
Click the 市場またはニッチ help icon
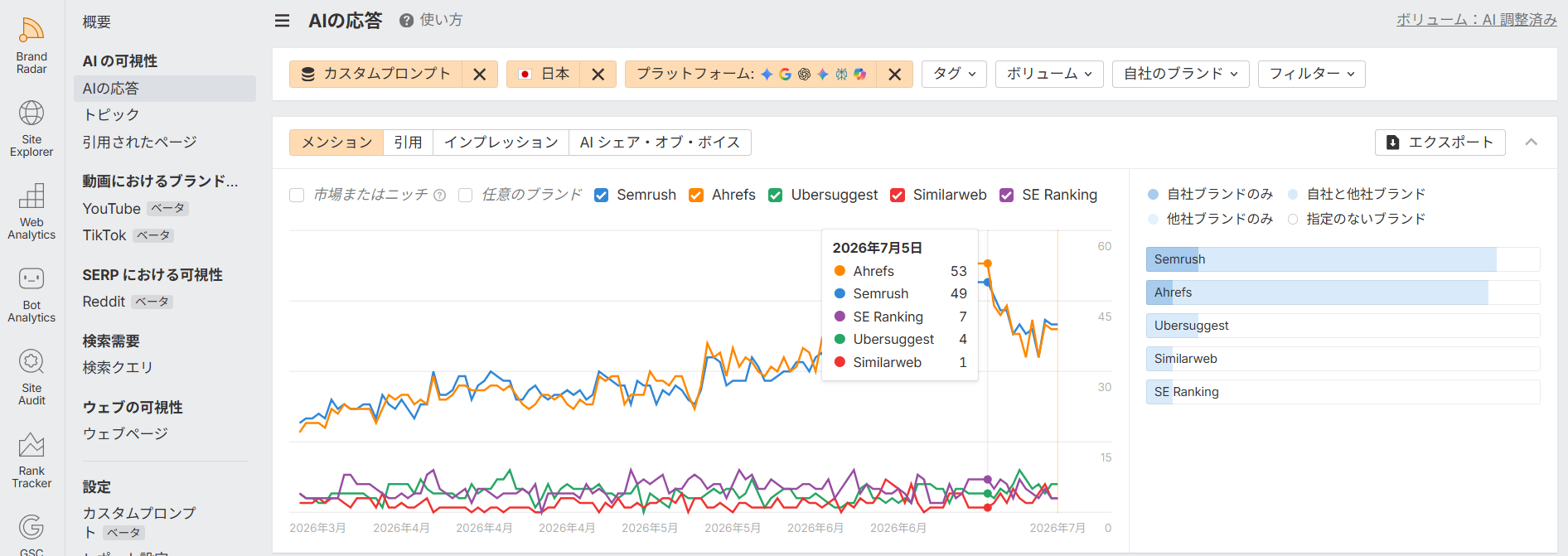coord(440,196)
